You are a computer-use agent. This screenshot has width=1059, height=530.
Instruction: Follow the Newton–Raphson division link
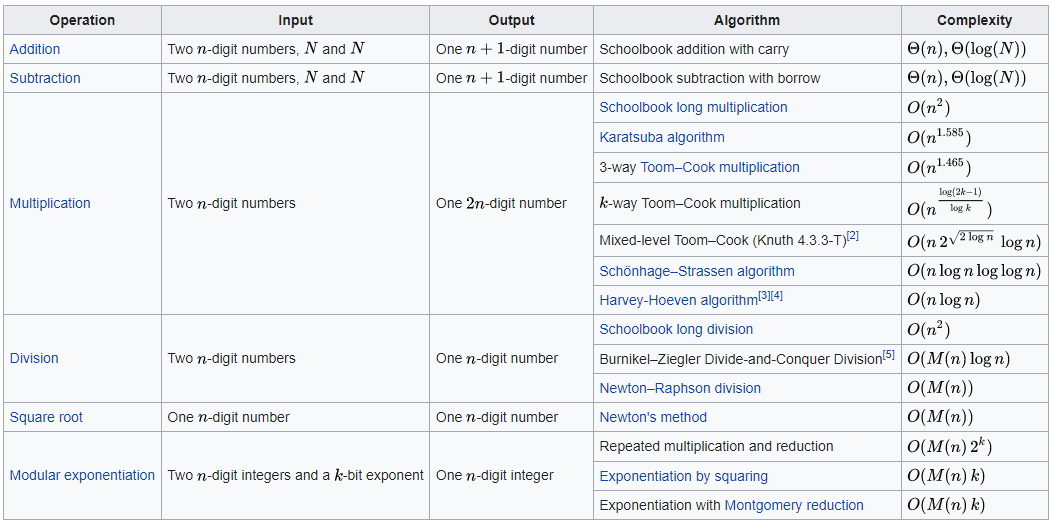click(x=680, y=388)
